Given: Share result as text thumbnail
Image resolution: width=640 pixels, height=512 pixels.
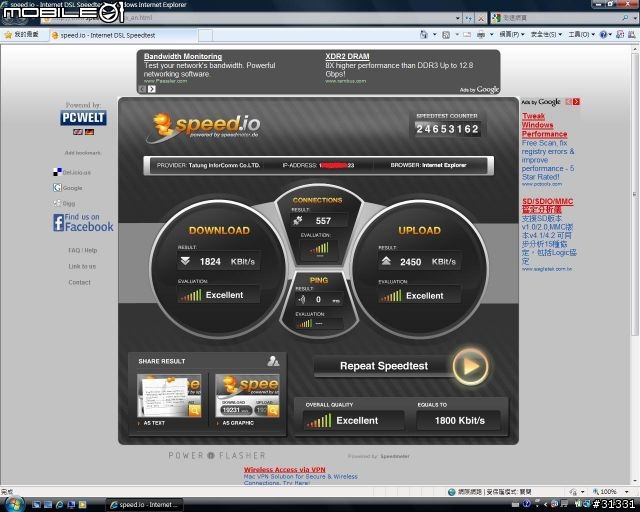Looking at the screenshot, I should click(x=169, y=396).
